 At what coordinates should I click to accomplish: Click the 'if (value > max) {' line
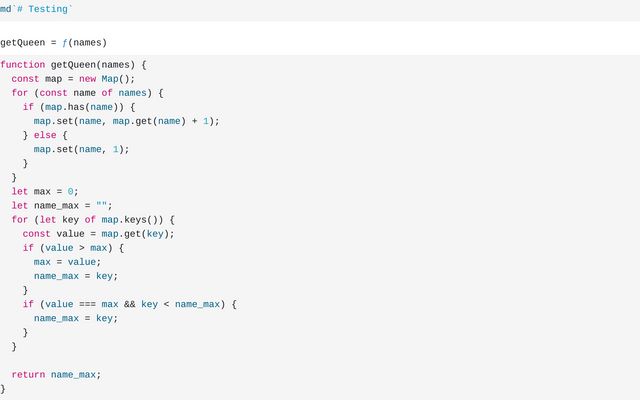point(73,247)
